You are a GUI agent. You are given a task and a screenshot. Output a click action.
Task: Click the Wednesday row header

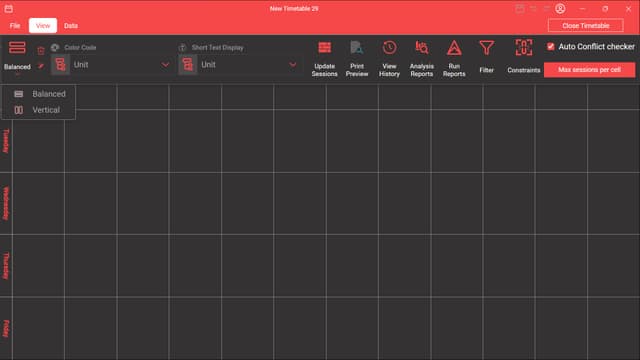click(6, 203)
